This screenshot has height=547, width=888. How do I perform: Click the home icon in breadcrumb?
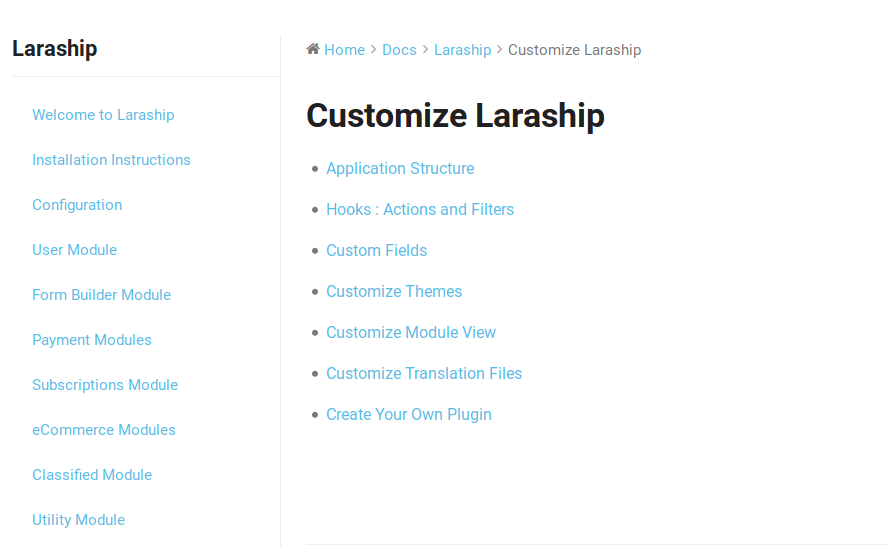coord(313,49)
